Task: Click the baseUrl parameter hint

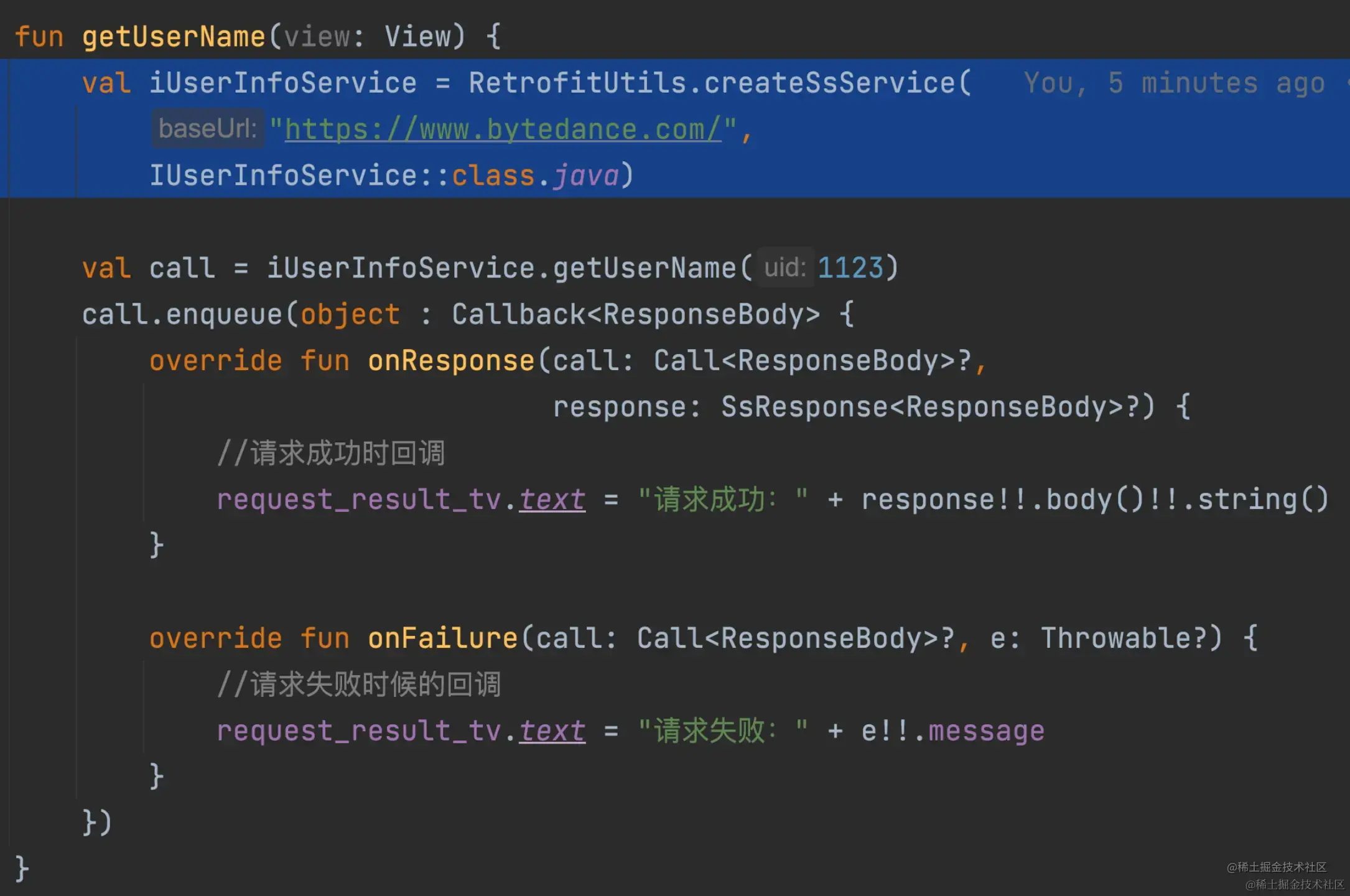Action: click(208, 129)
